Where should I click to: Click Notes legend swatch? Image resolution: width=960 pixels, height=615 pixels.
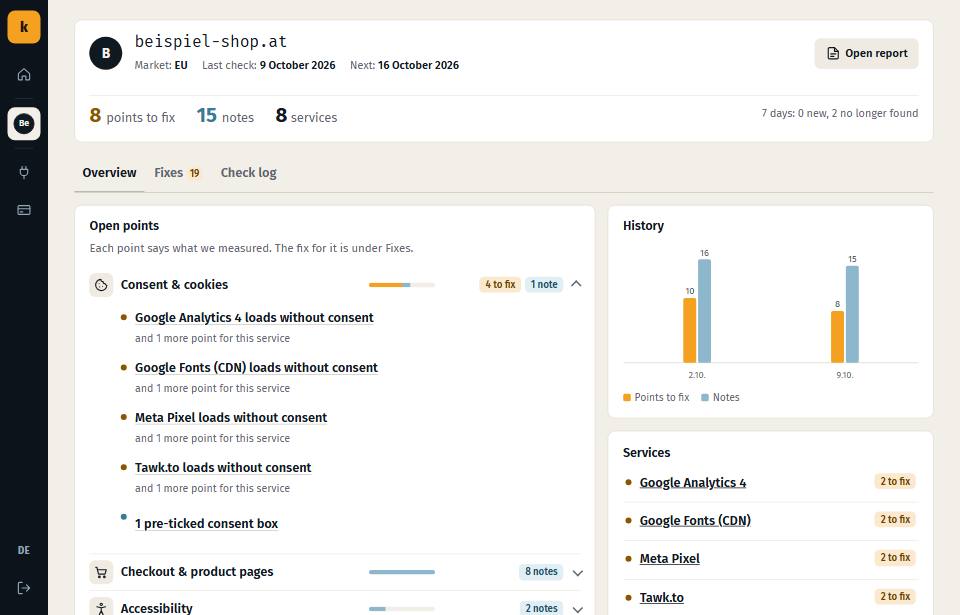tap(705, 398)
